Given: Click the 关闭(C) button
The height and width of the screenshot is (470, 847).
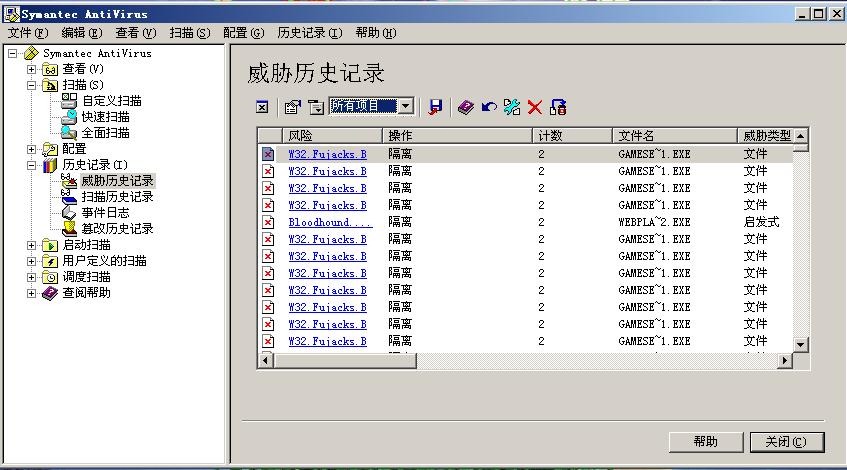Looking at the screenshot, I should coord(786,442).
